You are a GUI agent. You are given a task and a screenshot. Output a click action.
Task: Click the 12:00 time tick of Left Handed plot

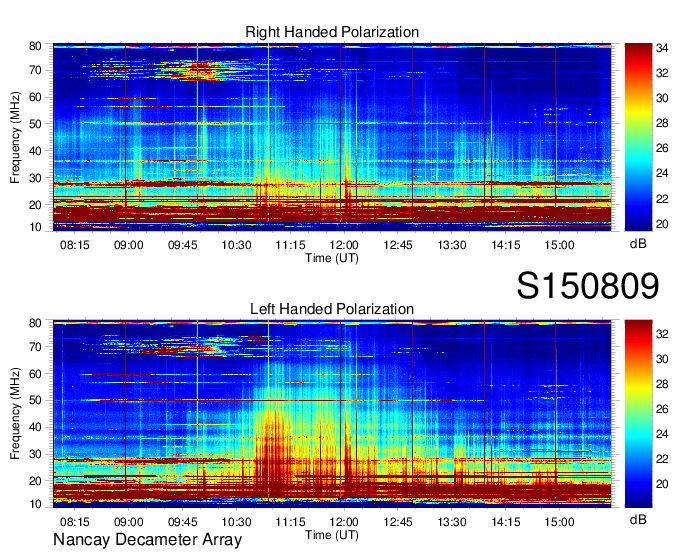[344, 522]
